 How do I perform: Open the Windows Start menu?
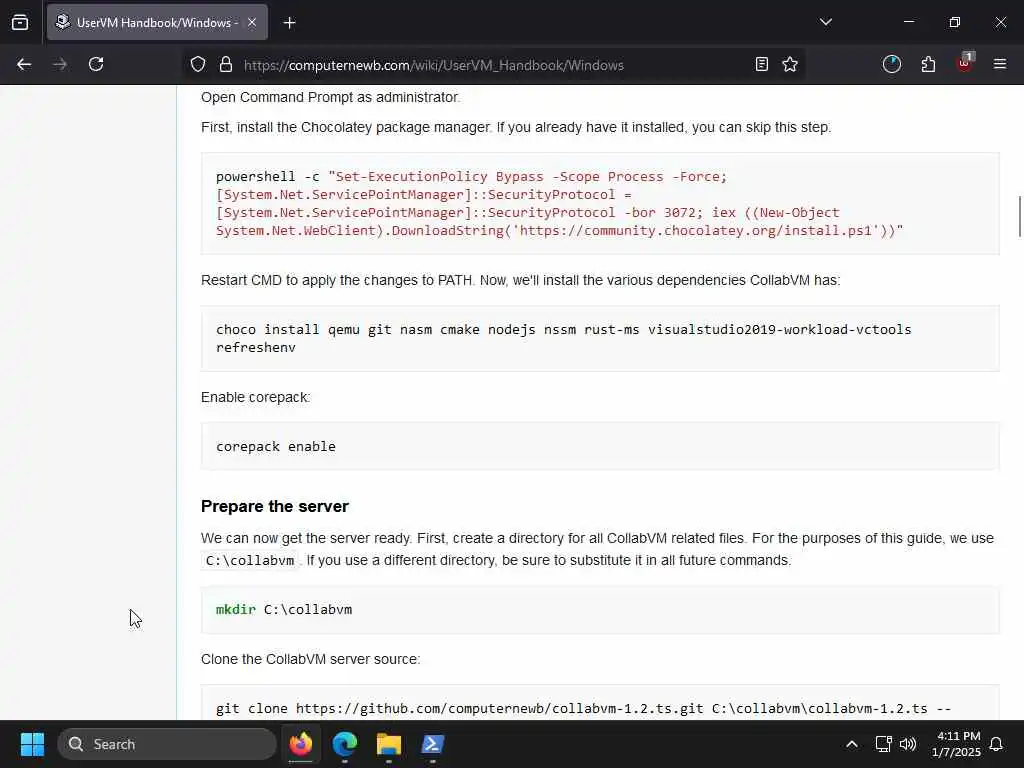[33, 744]
